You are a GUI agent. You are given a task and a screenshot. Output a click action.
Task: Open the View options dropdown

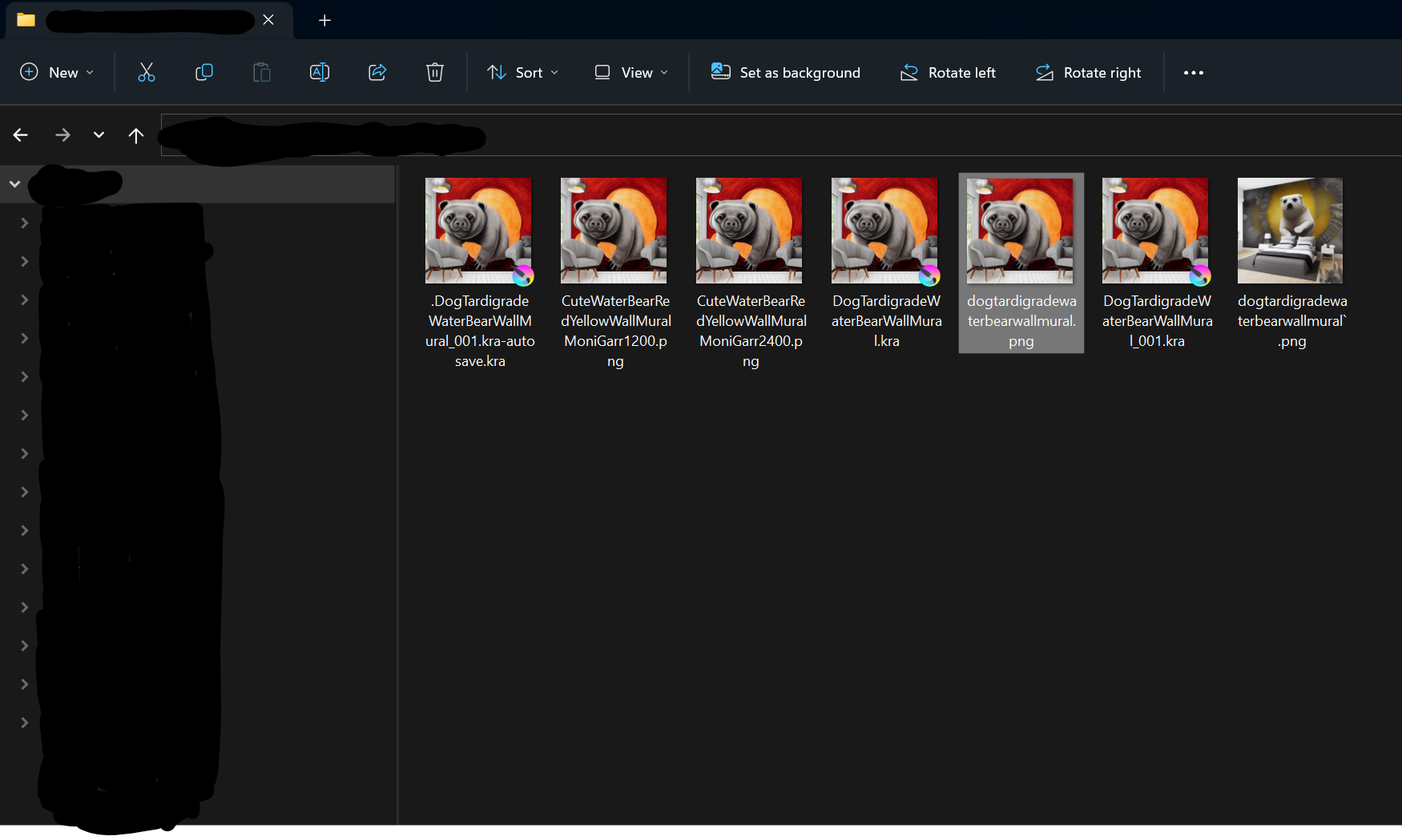(631, 73)
